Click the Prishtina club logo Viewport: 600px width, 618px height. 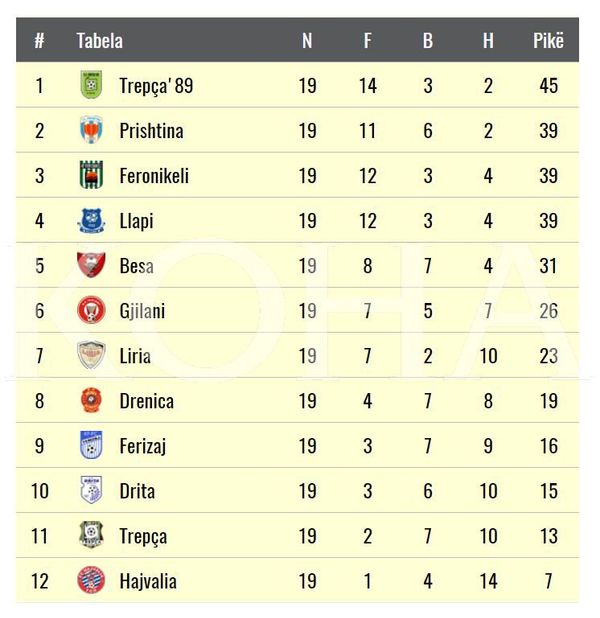(91, 130)
